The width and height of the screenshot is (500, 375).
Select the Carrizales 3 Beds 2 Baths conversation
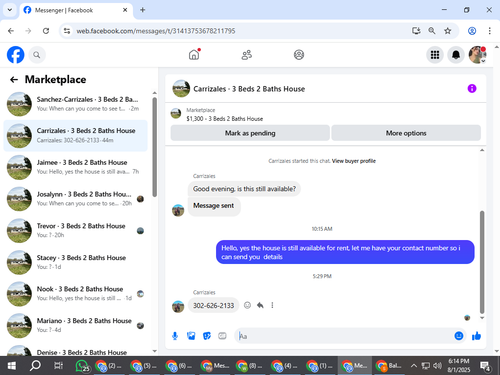(x=75, y=136)
